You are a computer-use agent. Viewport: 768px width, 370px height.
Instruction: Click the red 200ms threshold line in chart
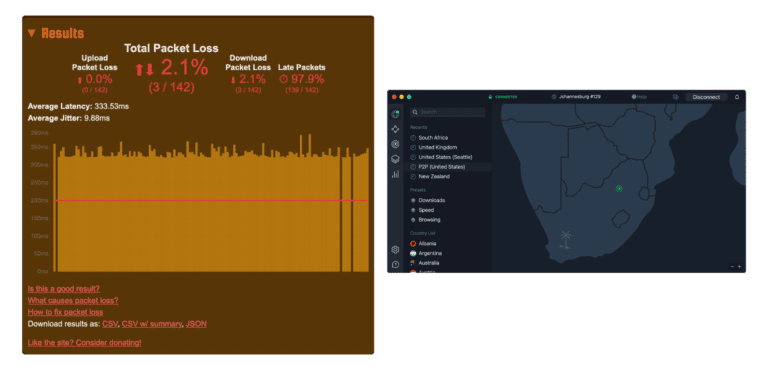[x=211, y=200]
